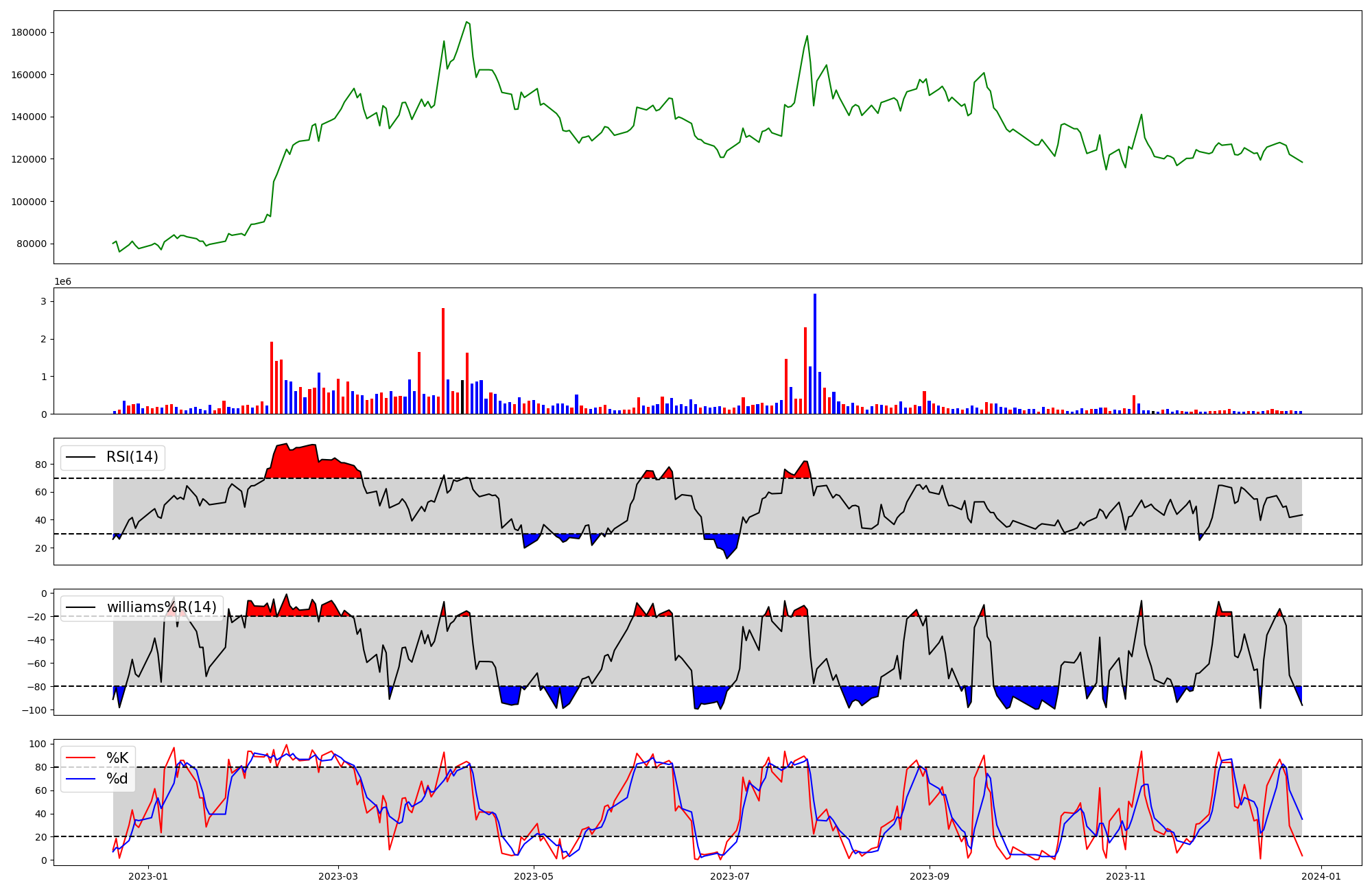Click the blue %d legend entry

[117, 779]
